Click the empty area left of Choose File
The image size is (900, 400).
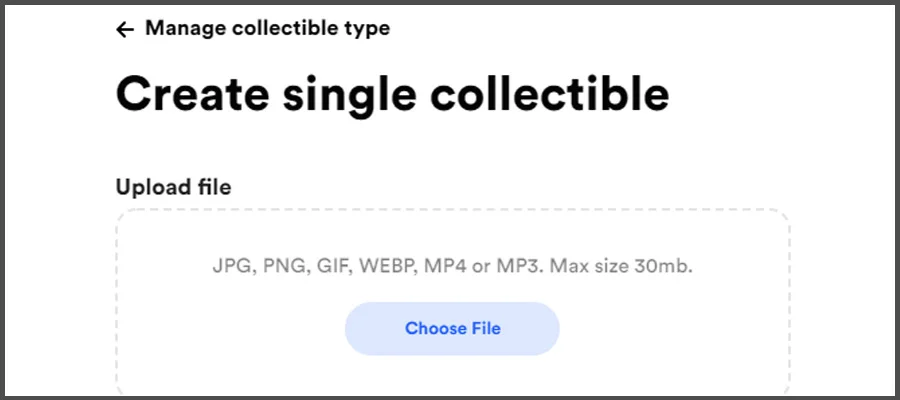[x=230, y=328]
